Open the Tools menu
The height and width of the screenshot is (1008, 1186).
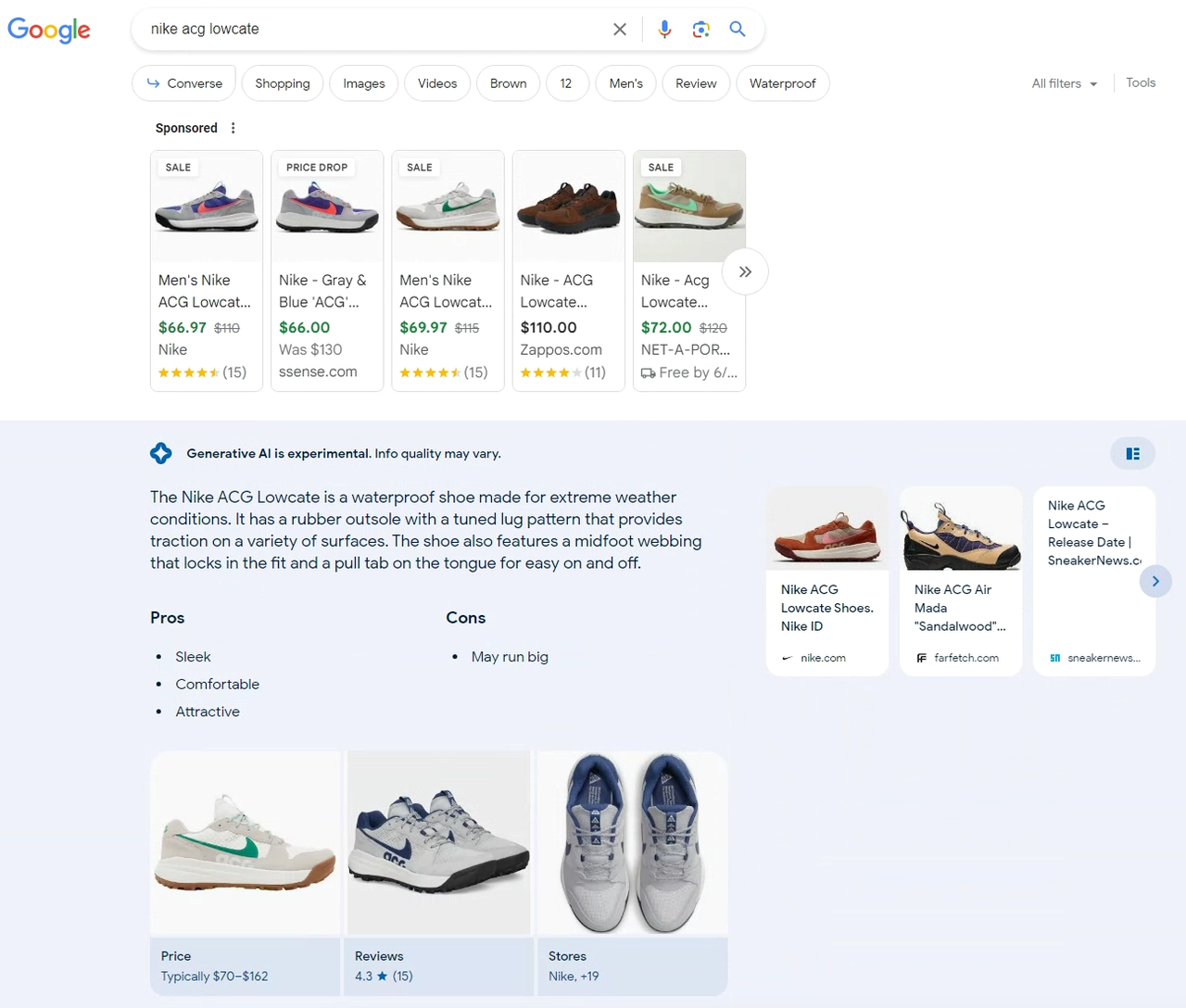[x=1141, y=82]
